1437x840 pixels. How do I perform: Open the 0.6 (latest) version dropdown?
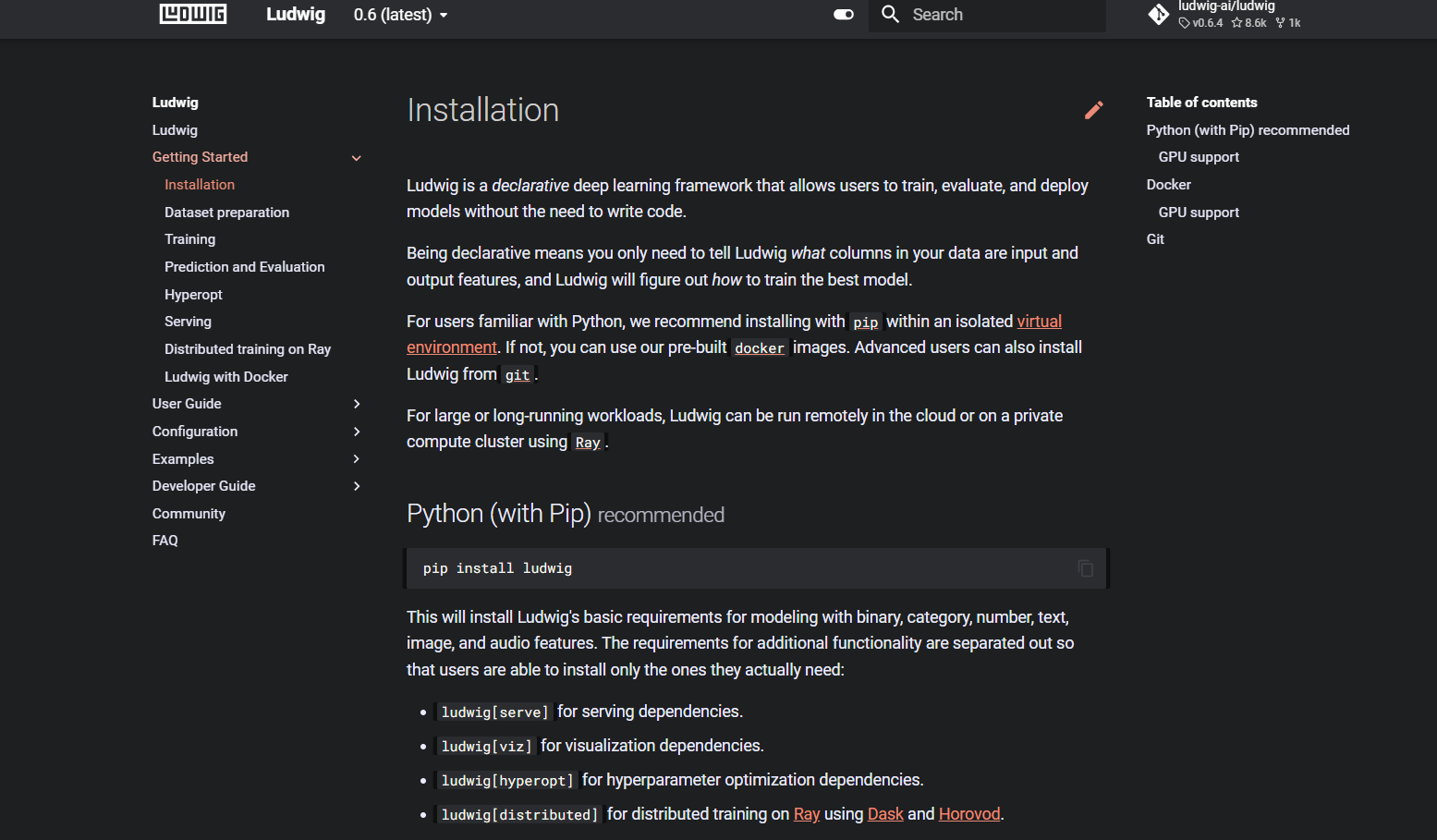click(x=400, y=15)
